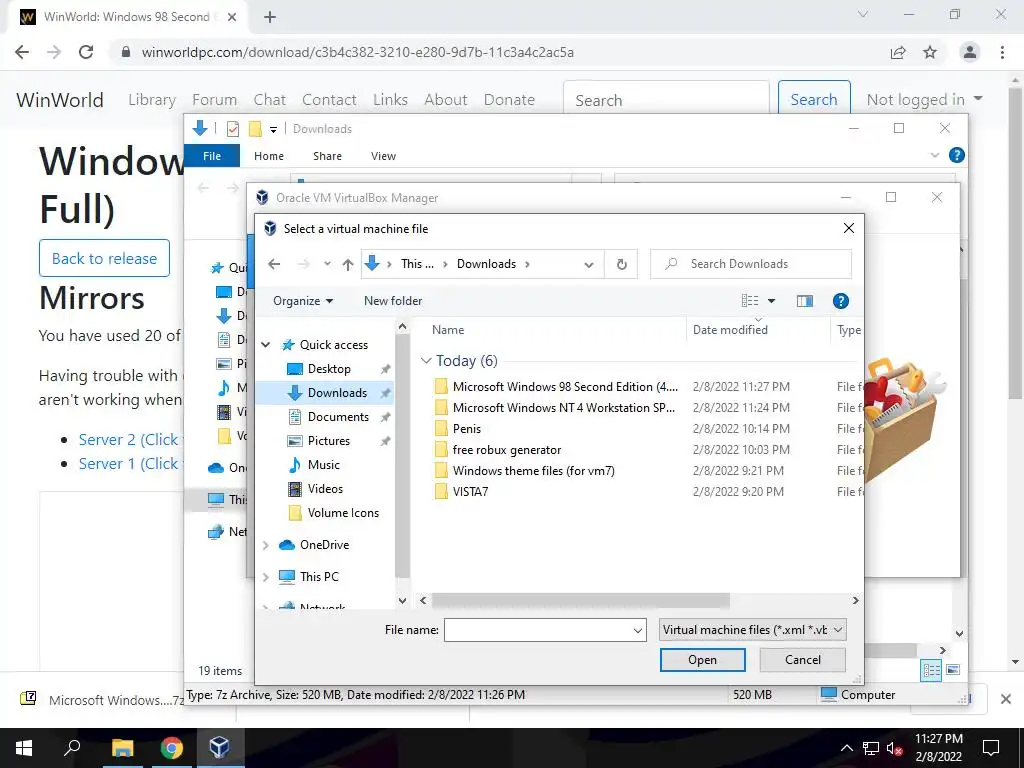Open Share tab in Downloads Explorer window
This screenshot has width=1024, height=768.
[327, 156]
